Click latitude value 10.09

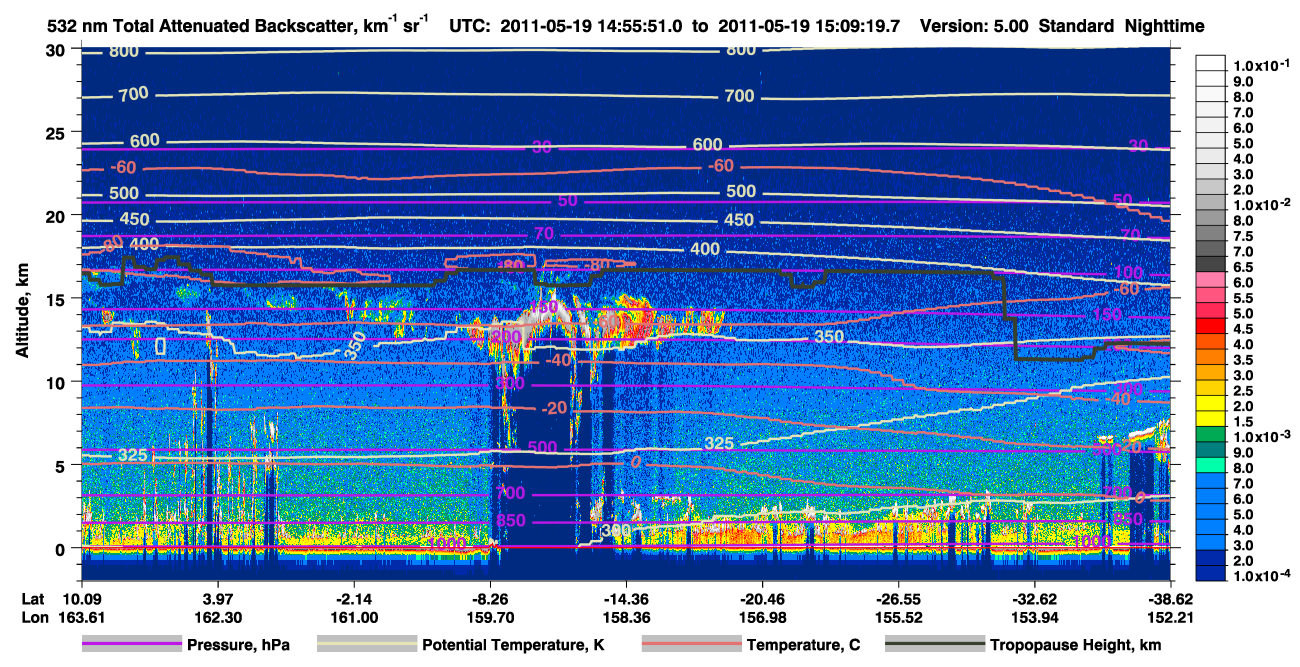(x=82, y=600)
